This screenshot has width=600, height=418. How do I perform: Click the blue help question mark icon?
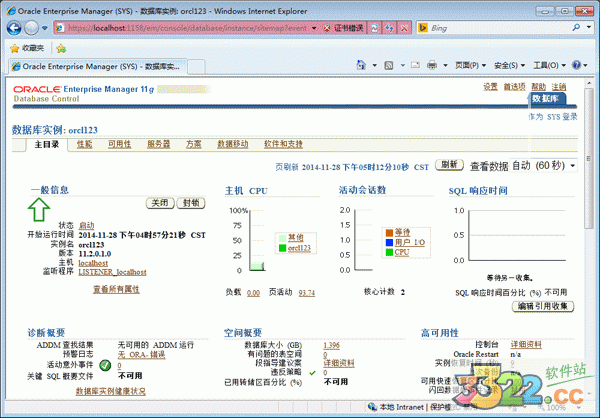(577, 65)
